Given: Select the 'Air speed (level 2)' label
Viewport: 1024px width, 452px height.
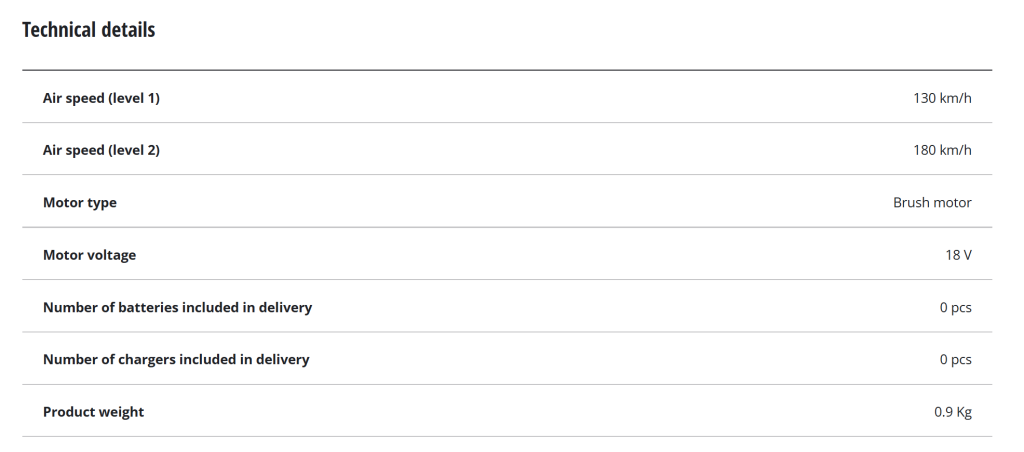Looking at the screenshot, I should click(x=101, y=150).
